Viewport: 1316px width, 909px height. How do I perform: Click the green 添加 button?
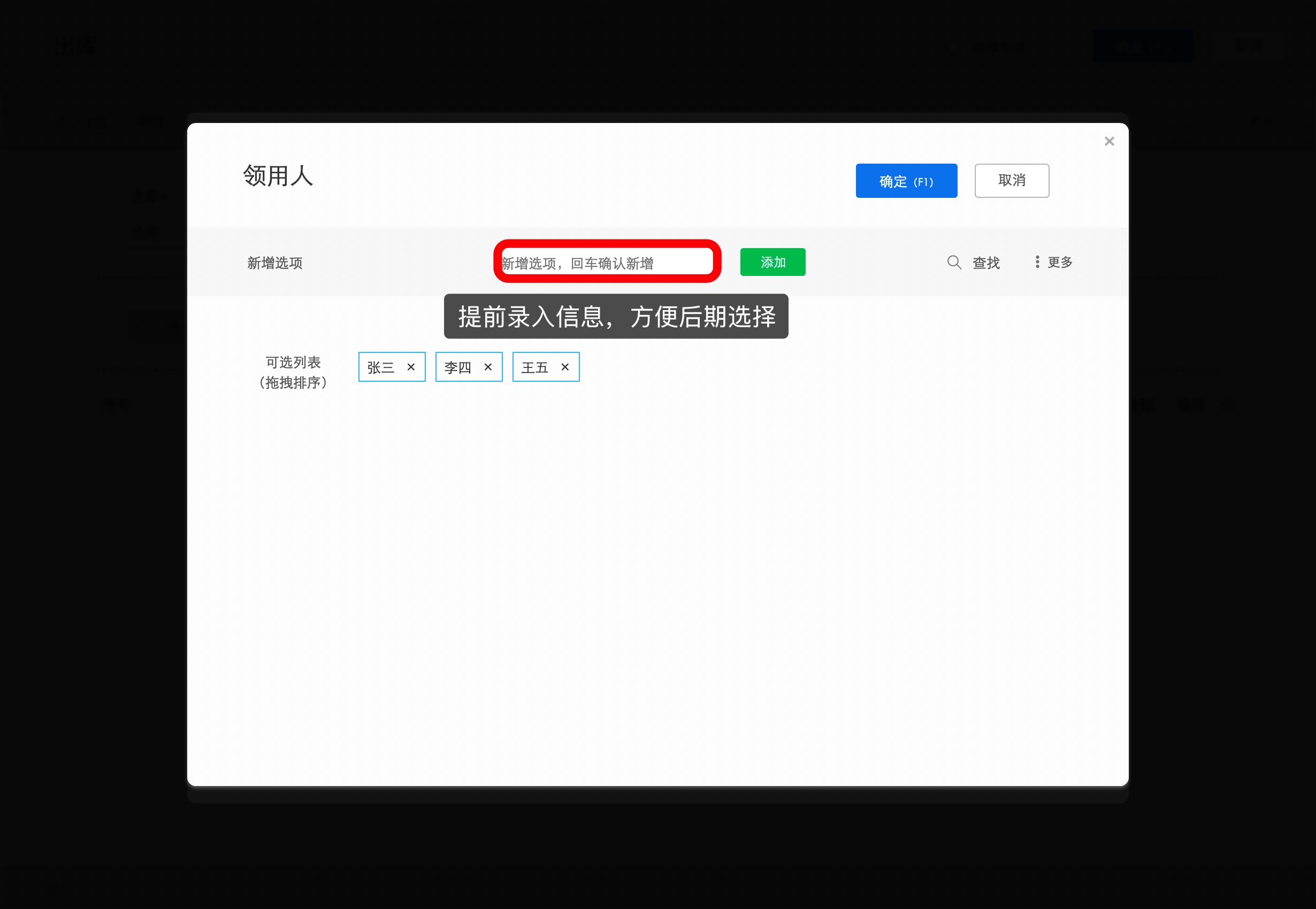(x=772, y=262)
